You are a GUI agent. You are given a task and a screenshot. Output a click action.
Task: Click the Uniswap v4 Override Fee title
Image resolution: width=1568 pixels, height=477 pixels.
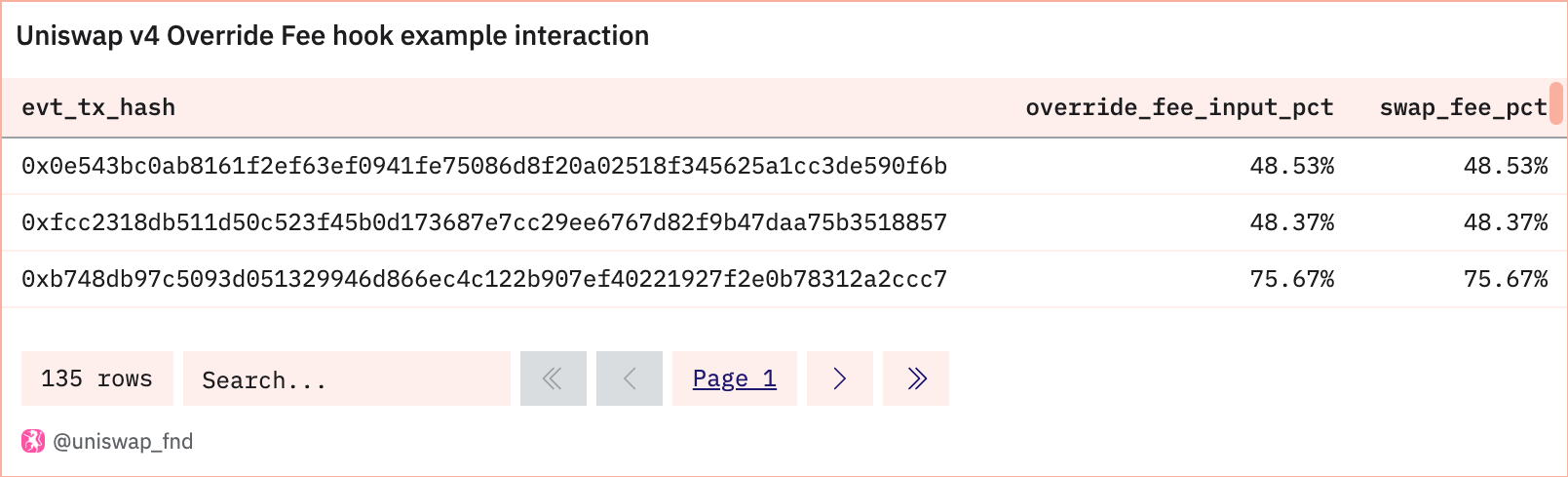point(332,36)
